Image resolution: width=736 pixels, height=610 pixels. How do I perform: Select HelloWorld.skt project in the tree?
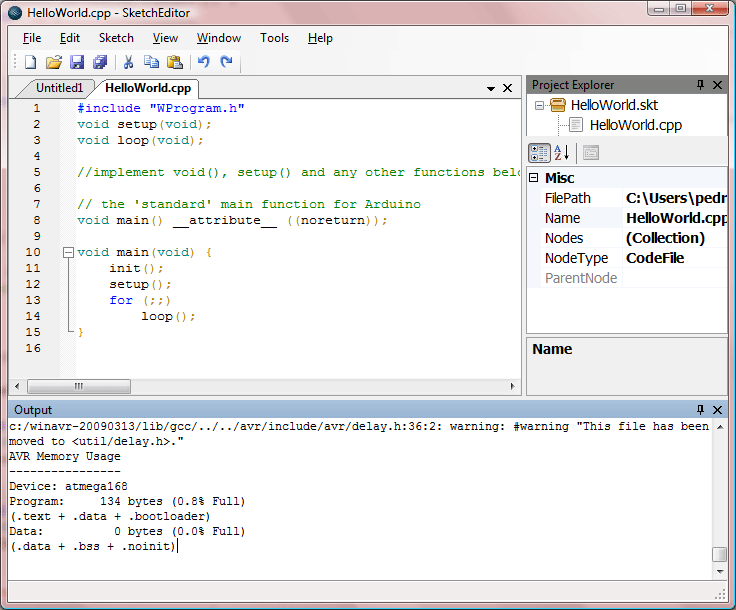[x=614, y=105]
